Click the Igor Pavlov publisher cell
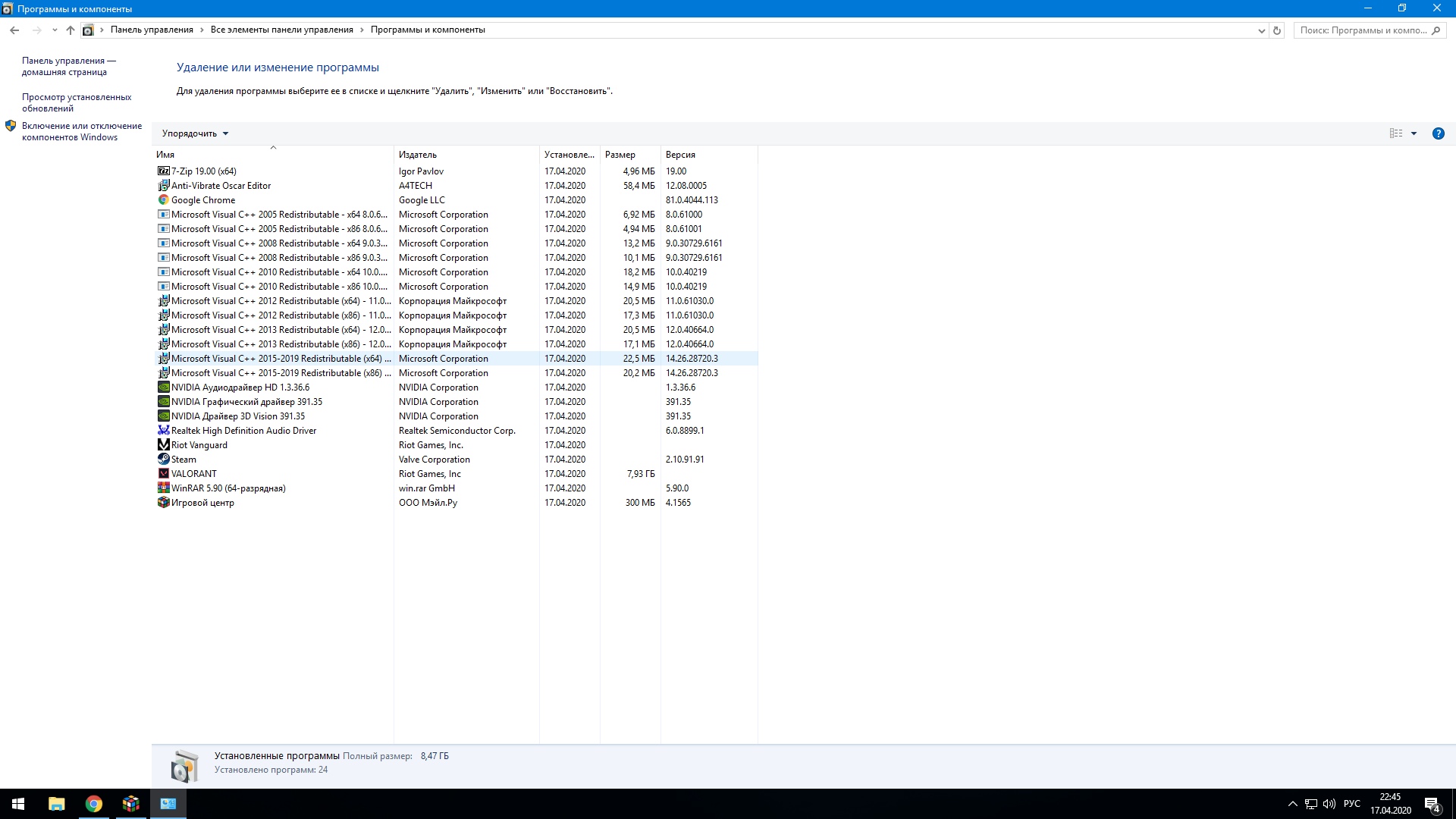 point(421,171)
